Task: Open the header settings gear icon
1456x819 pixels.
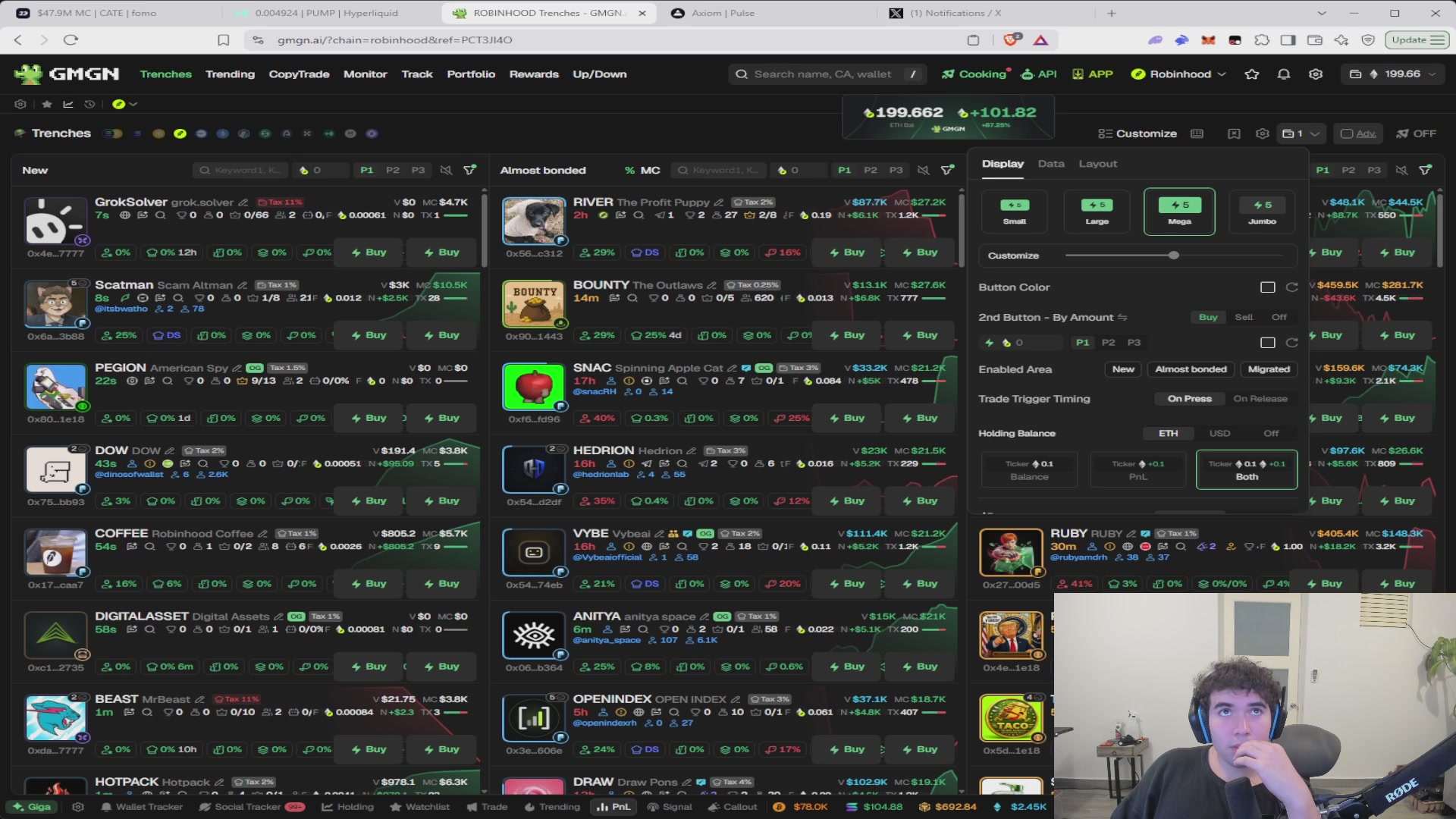Action: coord(1316,74)
